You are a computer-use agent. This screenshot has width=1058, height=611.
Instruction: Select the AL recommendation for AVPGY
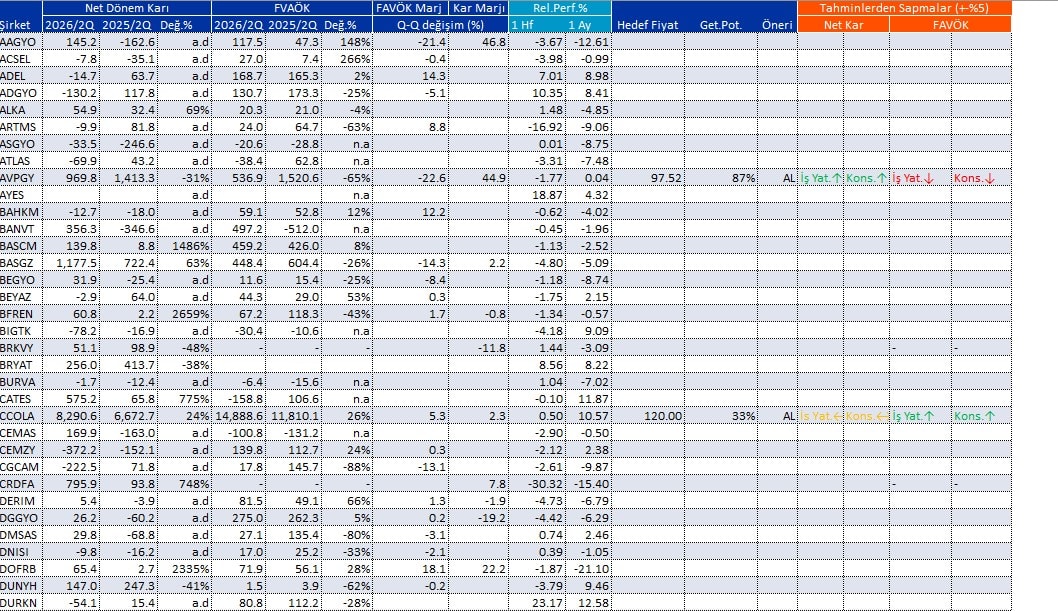point(789,178)
